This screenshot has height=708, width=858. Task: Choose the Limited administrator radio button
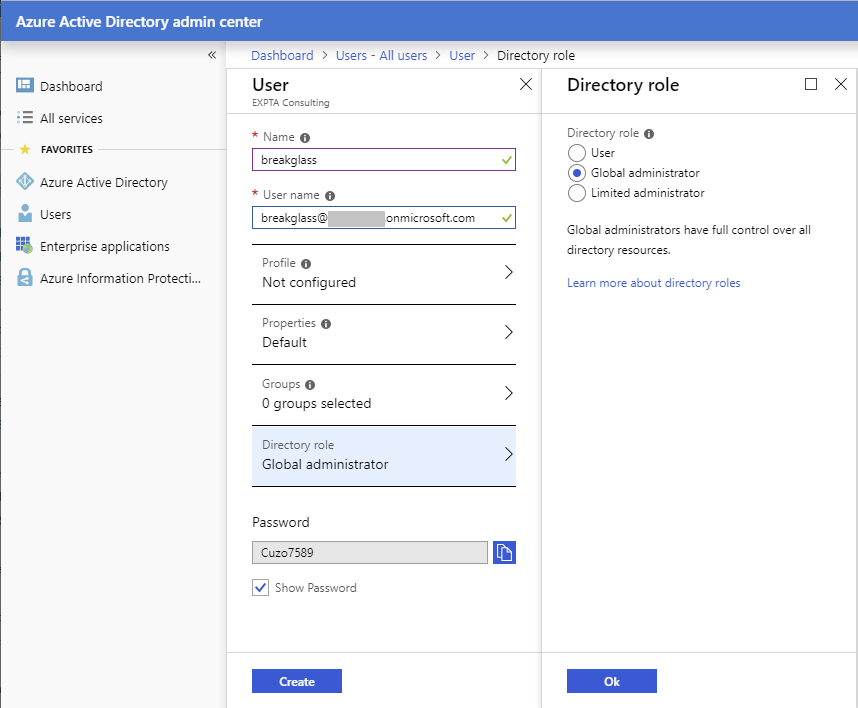576,192
